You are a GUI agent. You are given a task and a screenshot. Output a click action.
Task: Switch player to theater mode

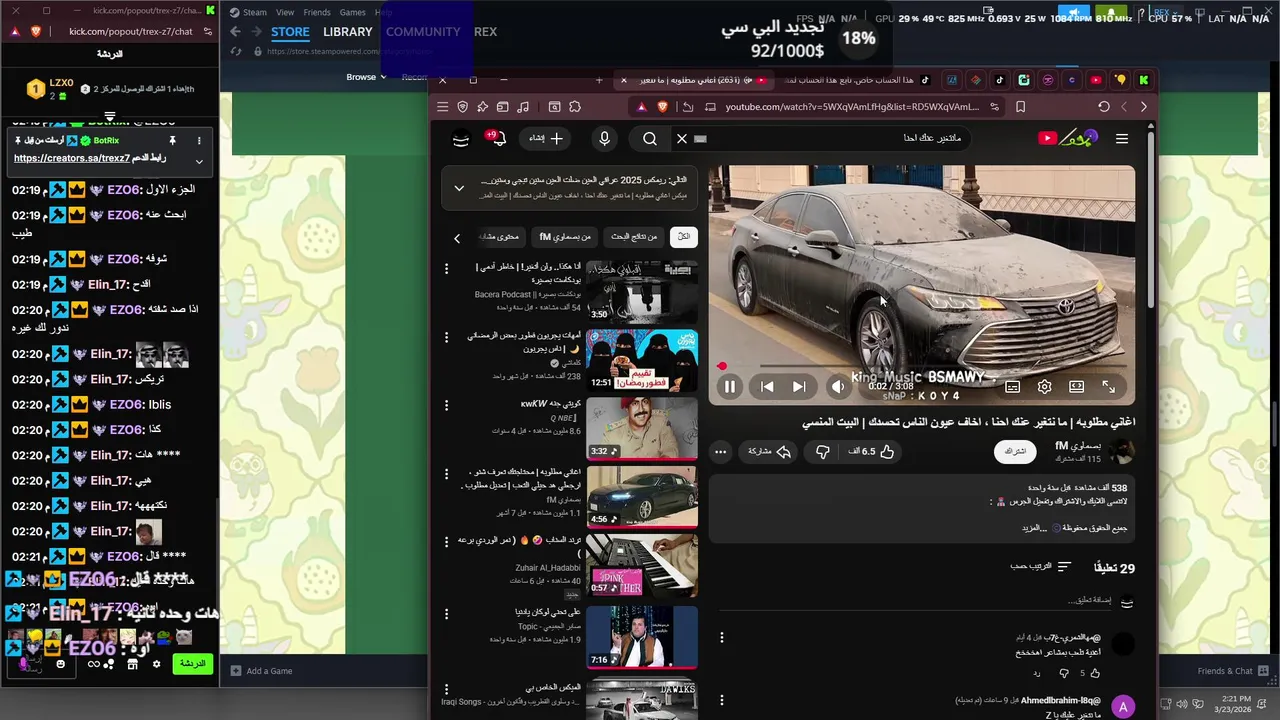point(1076,386)
